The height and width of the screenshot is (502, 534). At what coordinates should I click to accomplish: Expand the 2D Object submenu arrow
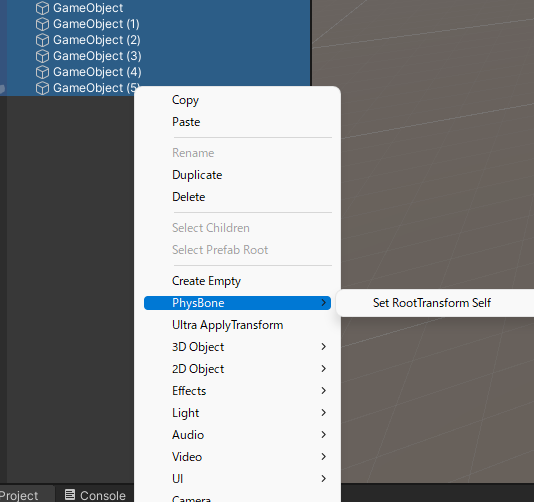pyautogui.click(x=324, y=368)
